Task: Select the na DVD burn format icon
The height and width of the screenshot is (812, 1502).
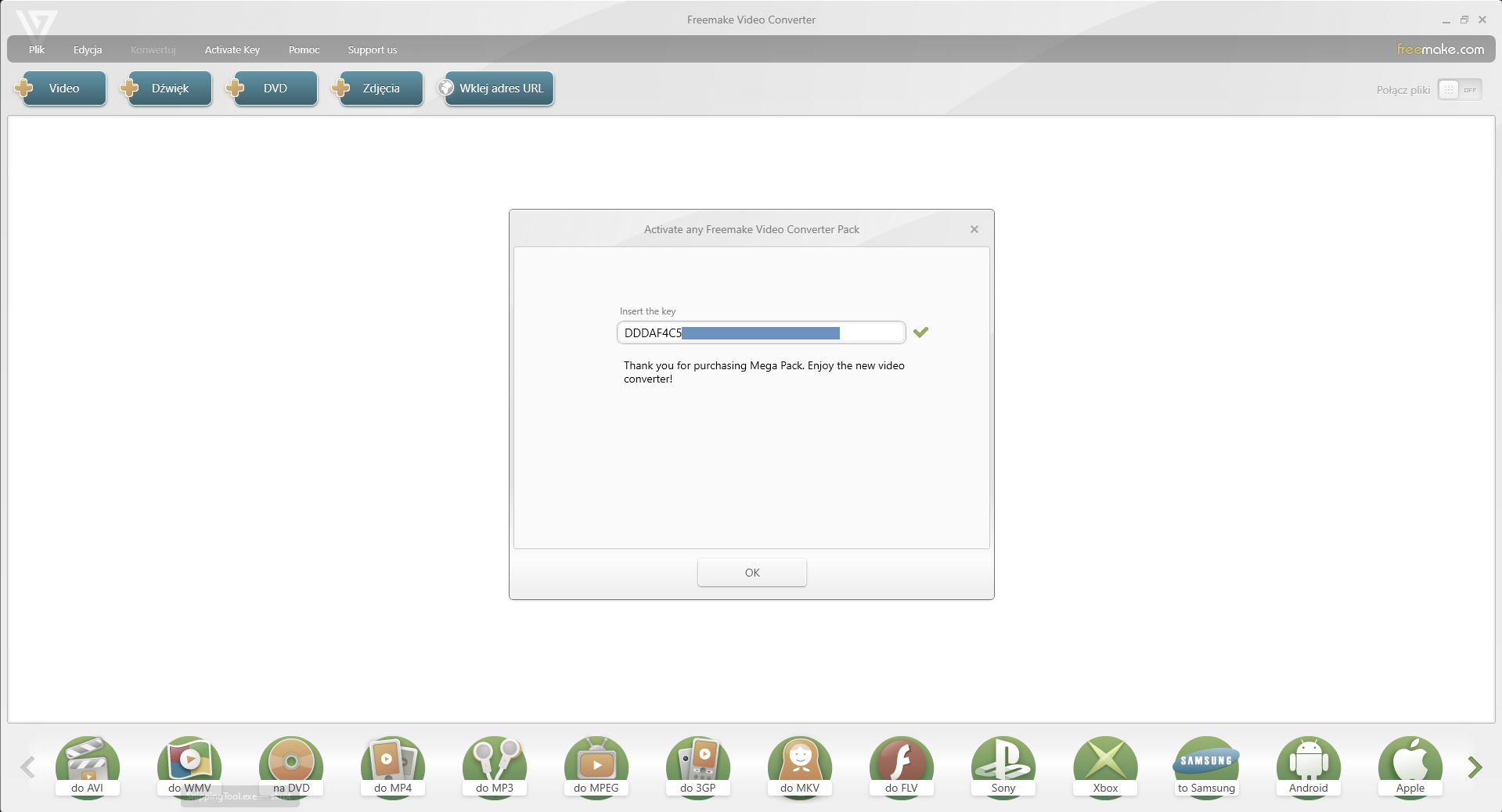Action: point(291,767)
